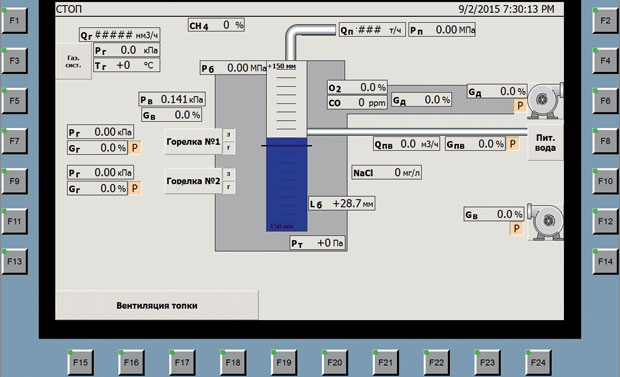Click orange P button under lower fan Gв
The height and width of the screenshot is (377, 620).
click(x=516, y=228)
